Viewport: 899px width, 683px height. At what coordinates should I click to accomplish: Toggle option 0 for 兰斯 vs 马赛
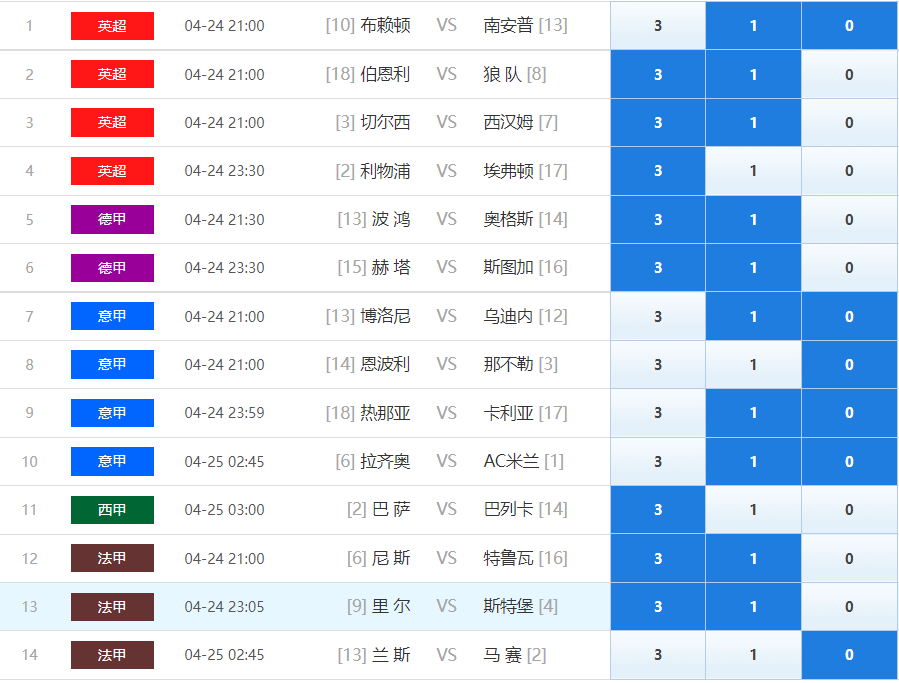click(849, 655)
